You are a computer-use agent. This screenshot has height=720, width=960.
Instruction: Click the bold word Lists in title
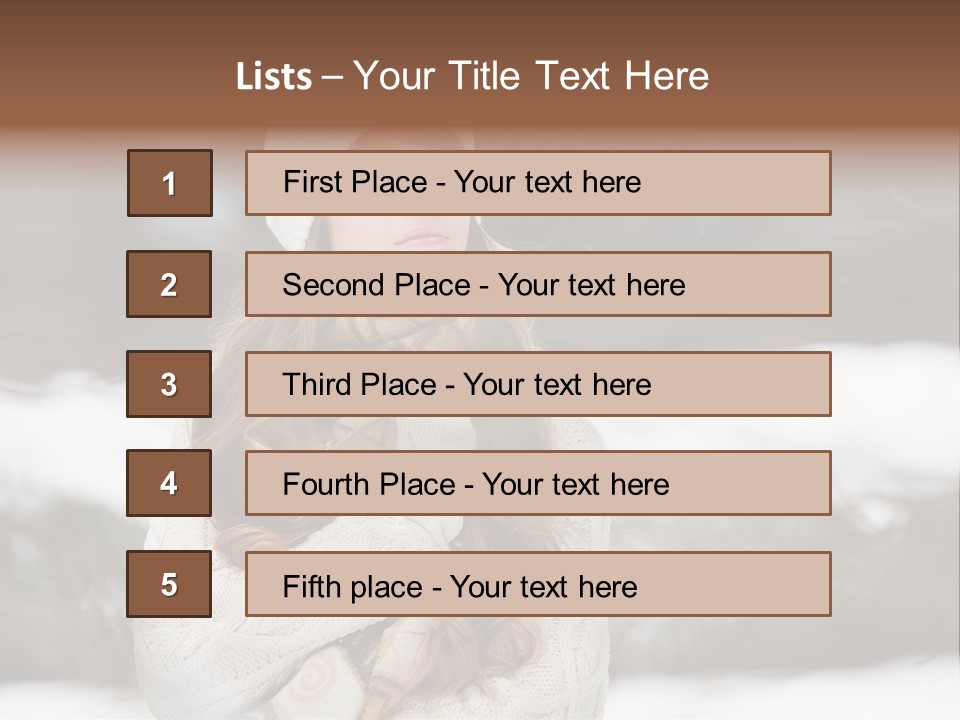click(x=274, y=77)
